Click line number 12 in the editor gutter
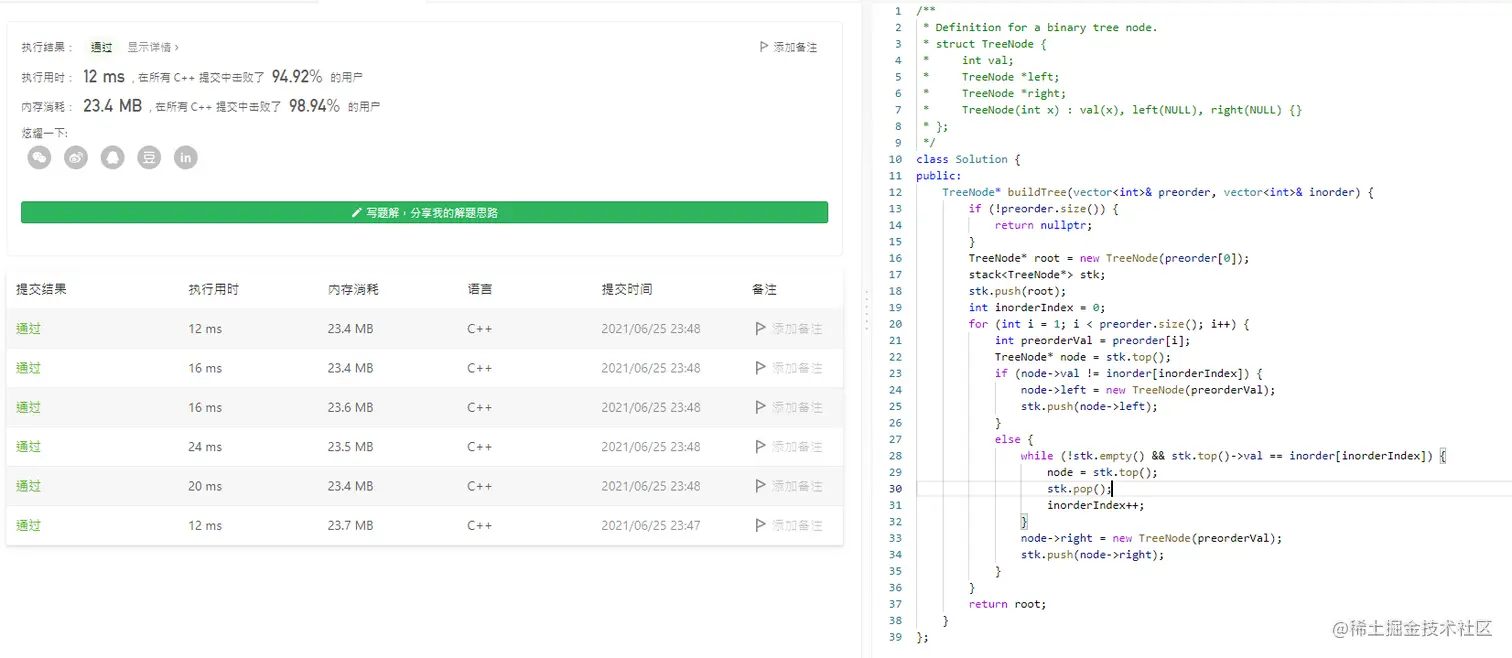 [896, 192]
